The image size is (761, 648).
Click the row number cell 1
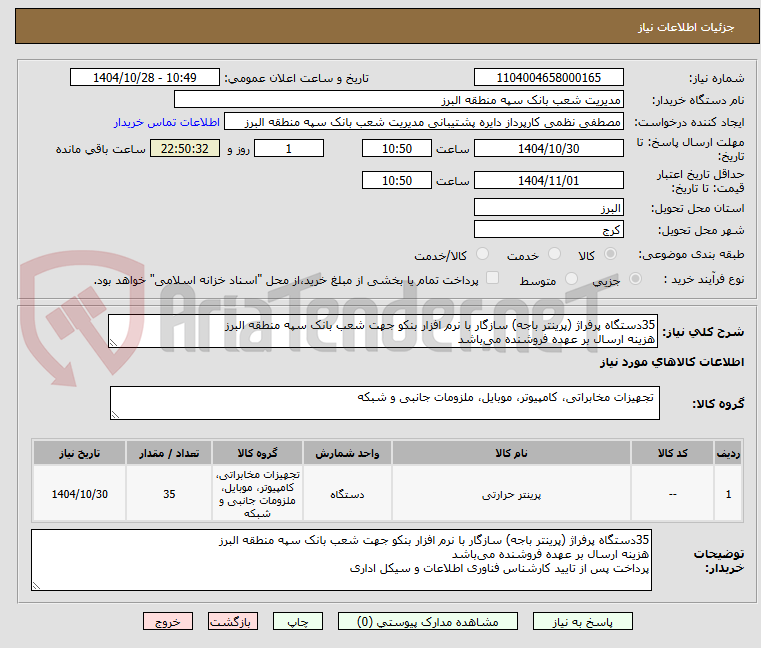pyautogui.click(x=728, y=494)
